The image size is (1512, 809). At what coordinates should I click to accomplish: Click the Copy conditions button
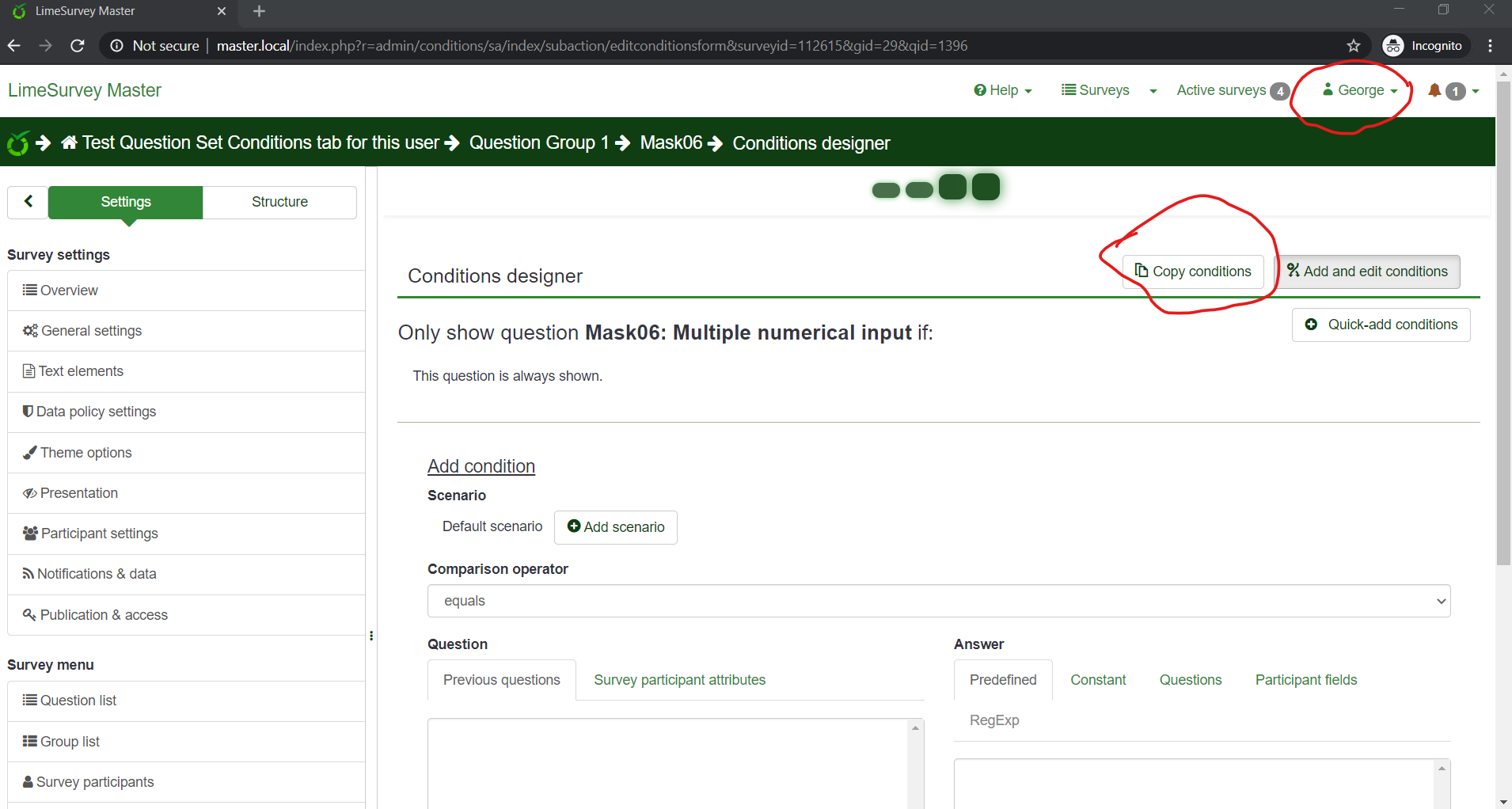[1193, 272]
